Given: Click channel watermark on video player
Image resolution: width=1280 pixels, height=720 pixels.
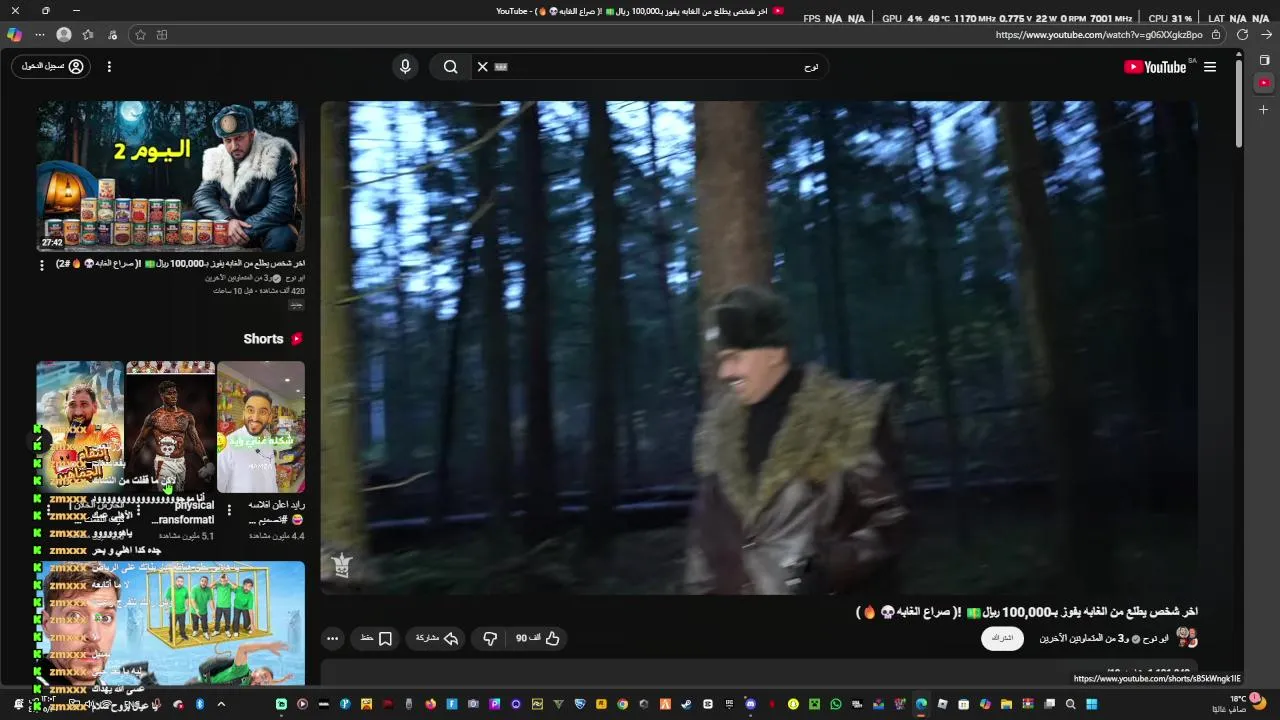Looking at the screenshot, I should click(342, 565).
